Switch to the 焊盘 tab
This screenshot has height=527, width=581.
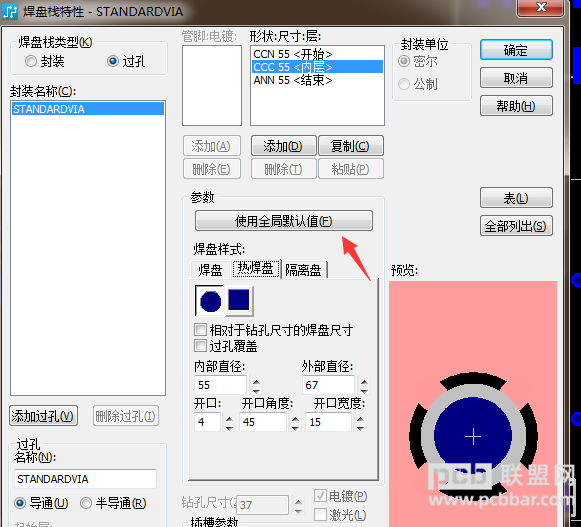(x=210, y=269)
